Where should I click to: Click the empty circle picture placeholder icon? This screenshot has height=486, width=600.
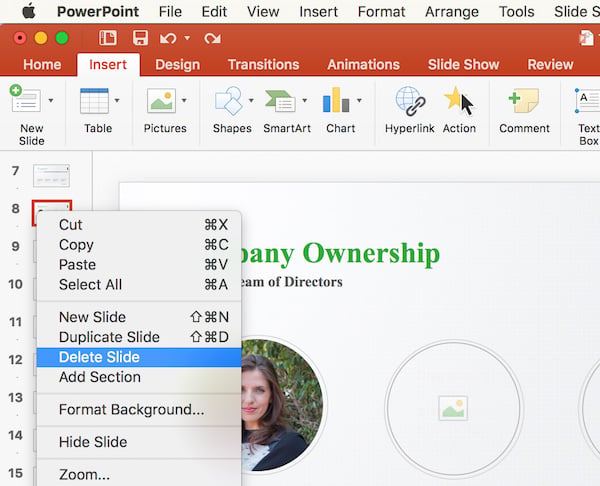[x=453, y=408]
